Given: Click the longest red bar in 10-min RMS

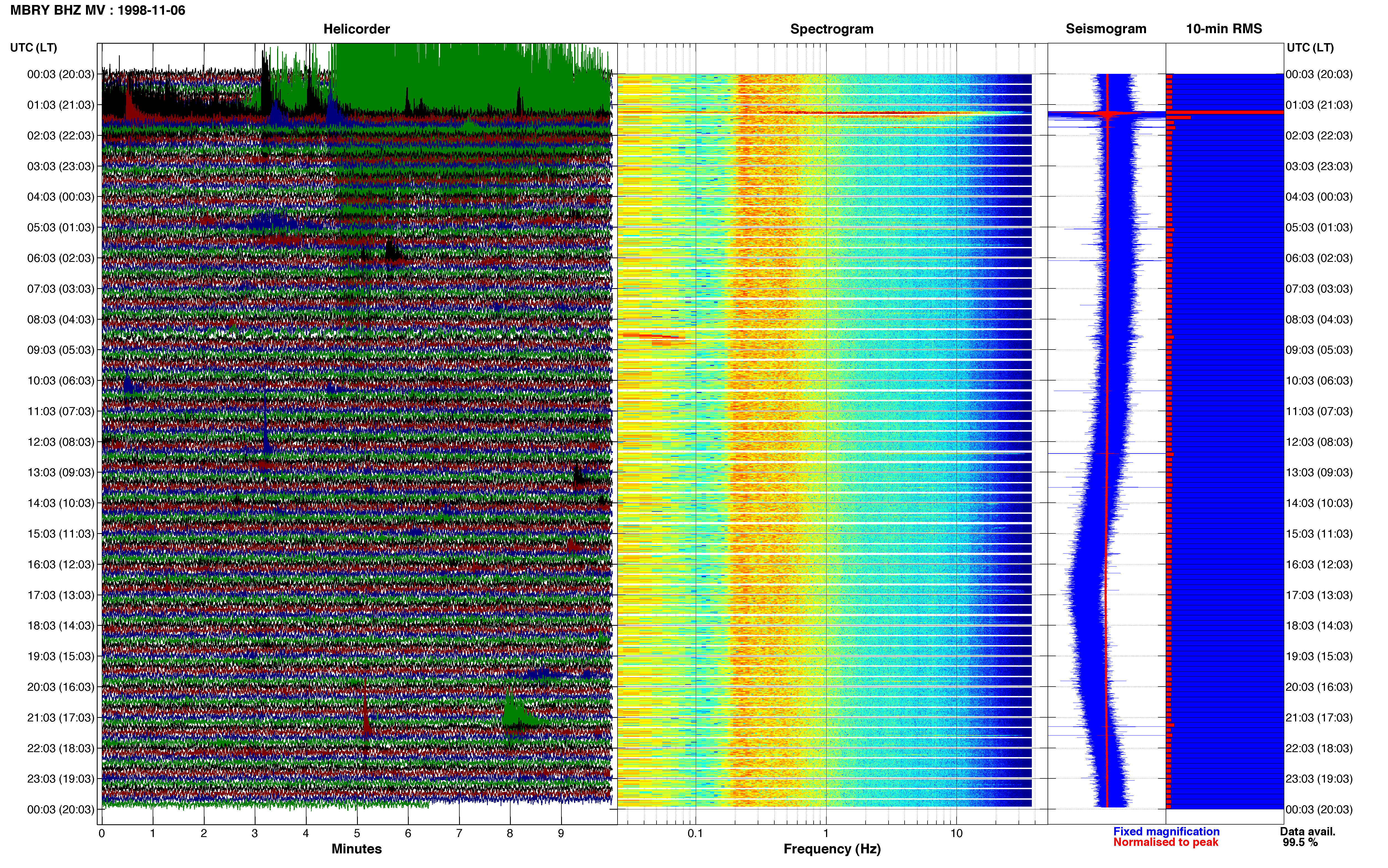Looking at the screenshot, I should [1225, 112].
